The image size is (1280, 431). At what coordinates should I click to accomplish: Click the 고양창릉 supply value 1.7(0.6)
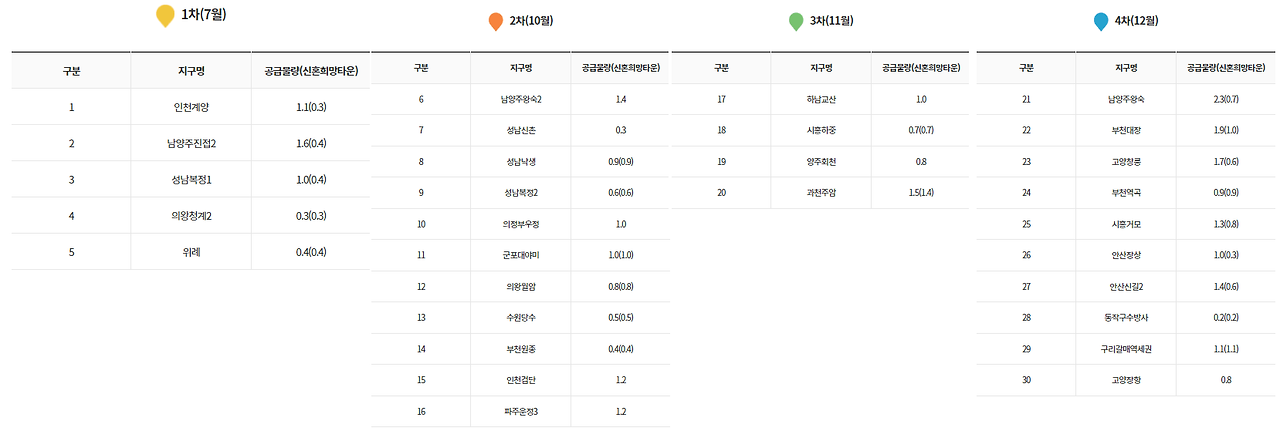tap(1226, 161)
